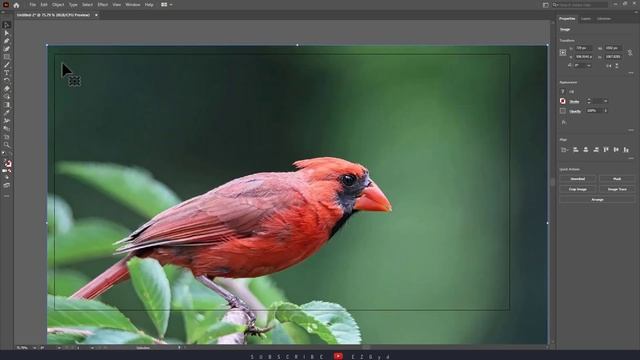The width and height of the screenshot is (640, 360).
Task: Click the Home icon
Action: click(x=16, y=5)
